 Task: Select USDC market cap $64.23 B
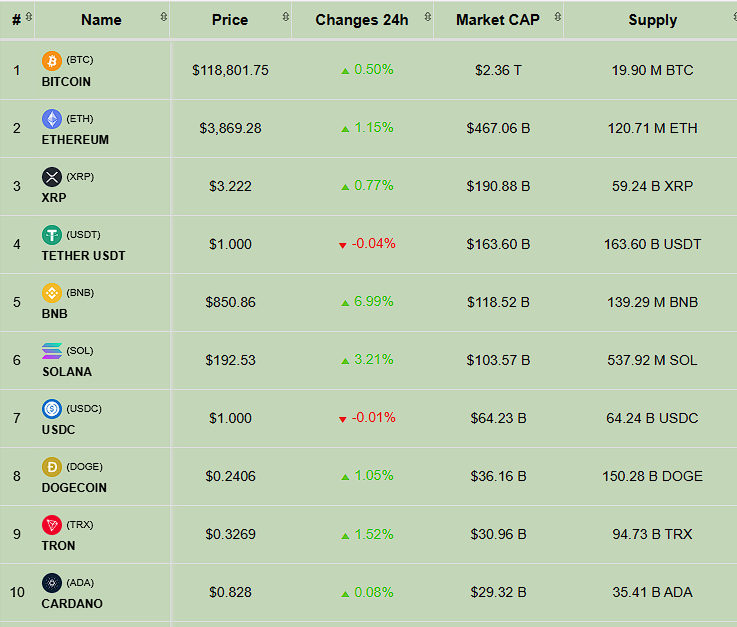pos(498,418)
